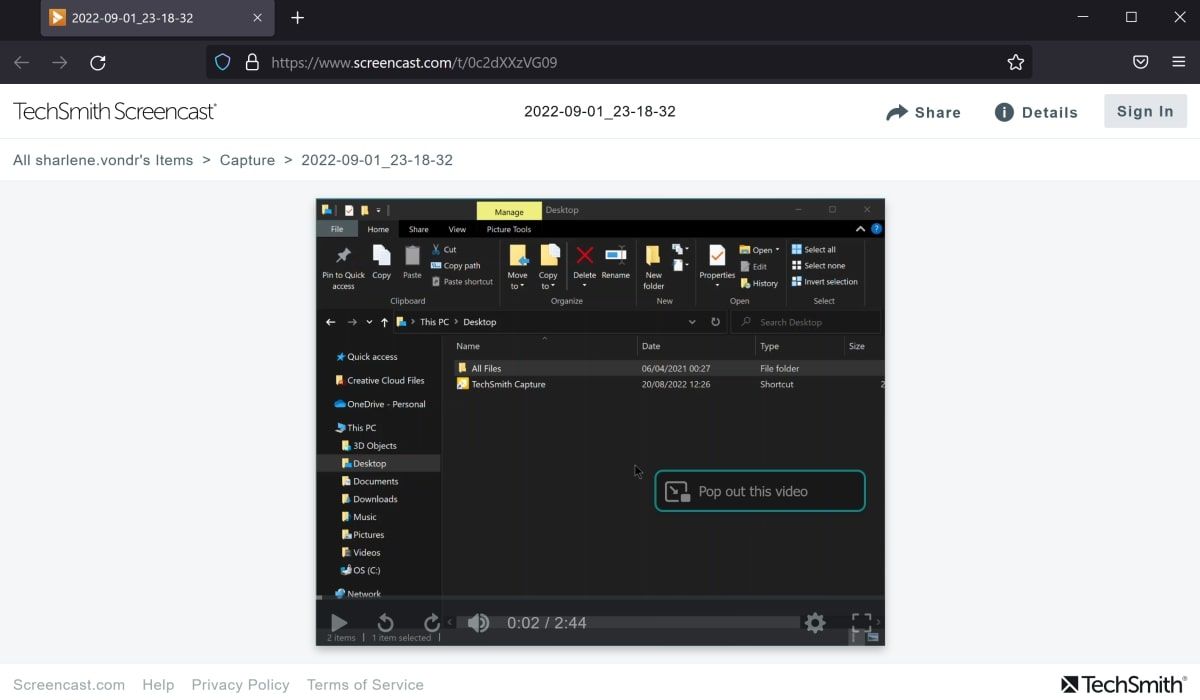
Task: Skip forward with the forward-arrow icon
Action: point(432,623)
